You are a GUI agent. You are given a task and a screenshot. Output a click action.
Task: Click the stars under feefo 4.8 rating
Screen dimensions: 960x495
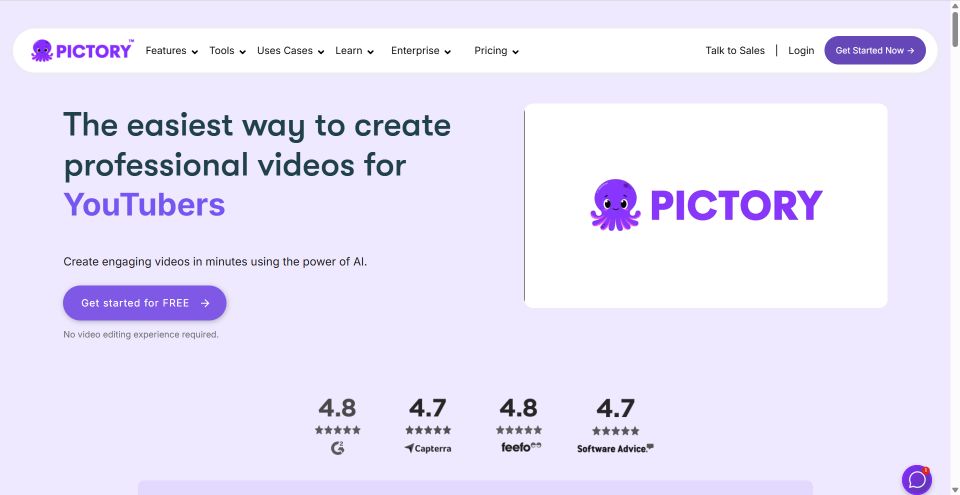519,430
